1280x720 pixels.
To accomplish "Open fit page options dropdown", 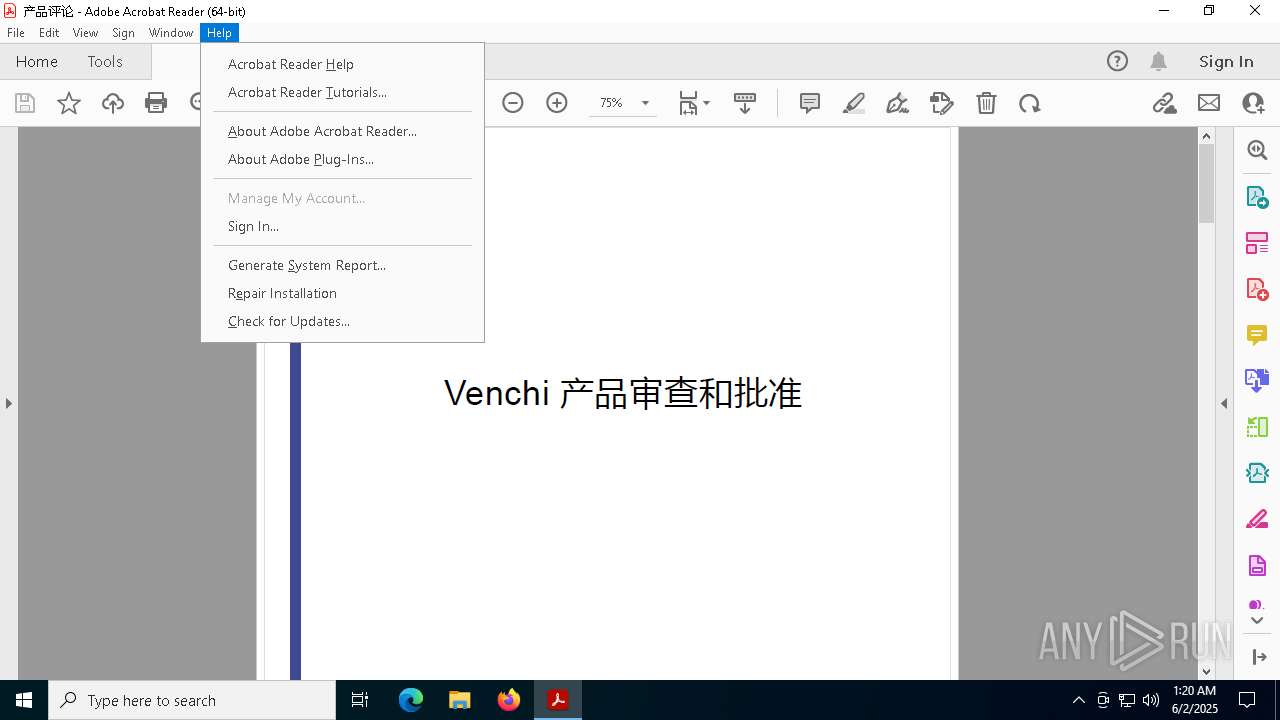I will pyautogui.click(x=694, y=103).
